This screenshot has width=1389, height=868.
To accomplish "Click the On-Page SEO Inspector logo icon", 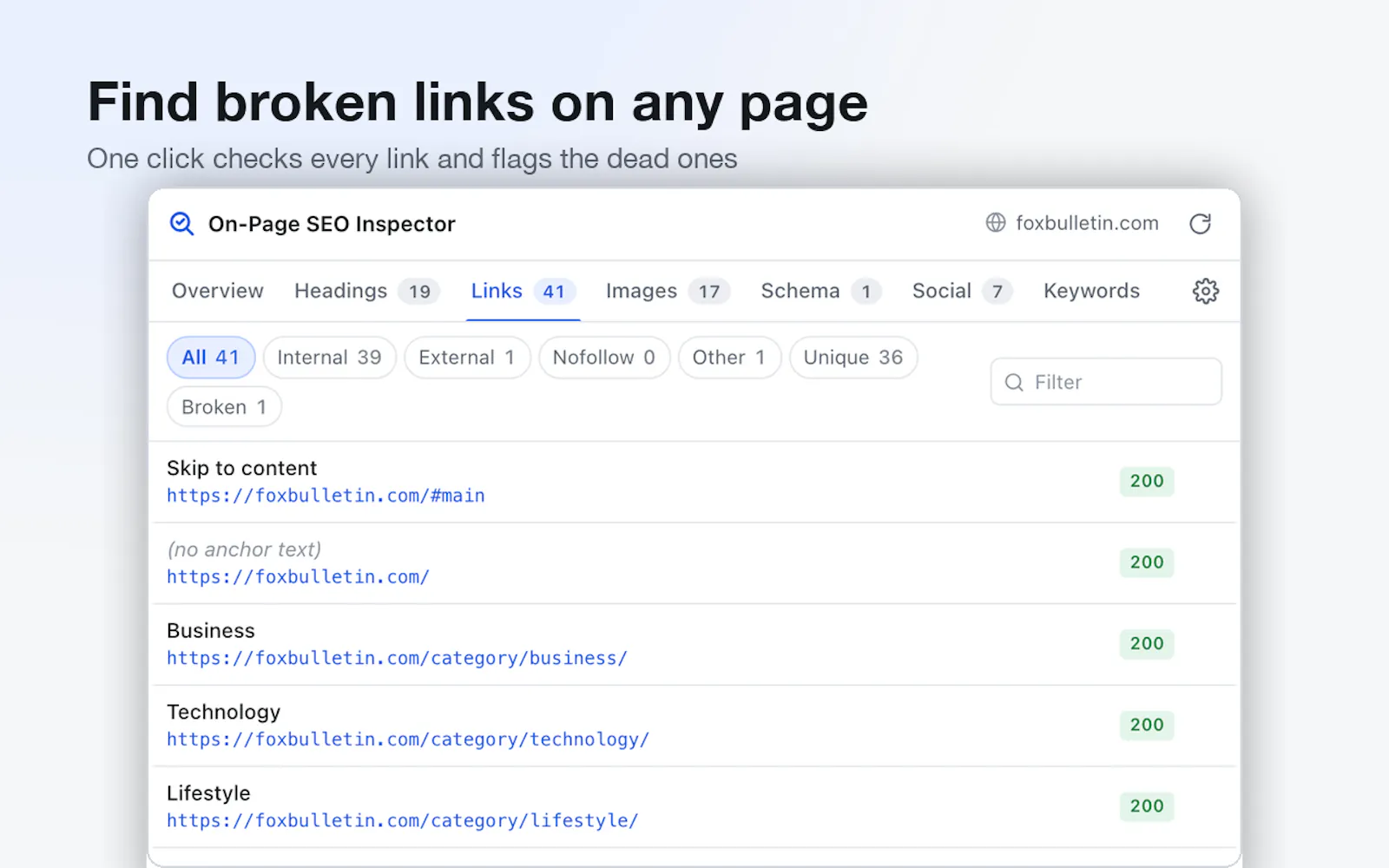I will [181, 224].
